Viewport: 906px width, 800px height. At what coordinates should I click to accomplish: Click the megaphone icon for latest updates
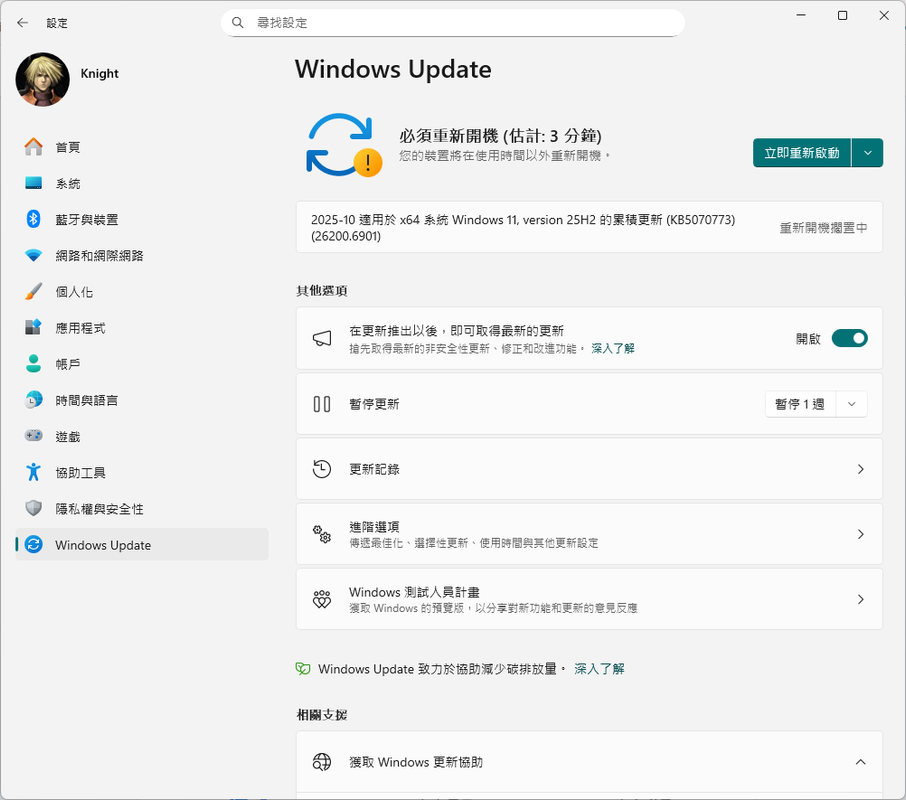tap(322, 338)
